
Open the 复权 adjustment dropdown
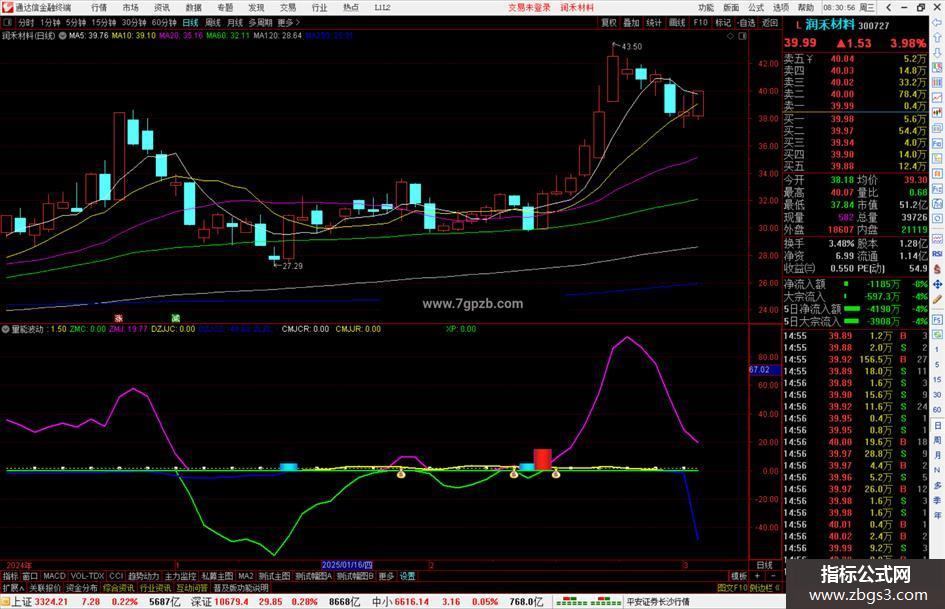pos(609,22)
